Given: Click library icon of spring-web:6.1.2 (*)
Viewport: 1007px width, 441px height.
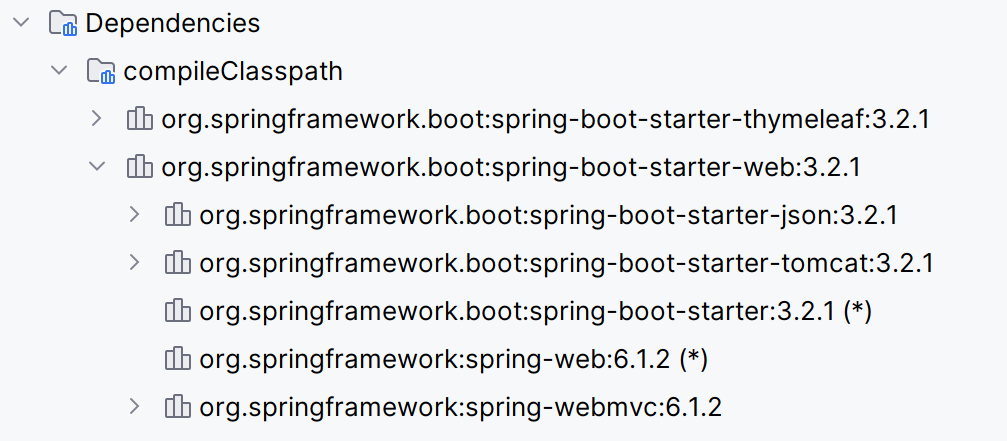Looking at the screenshot, I should [x=177, y=359].
